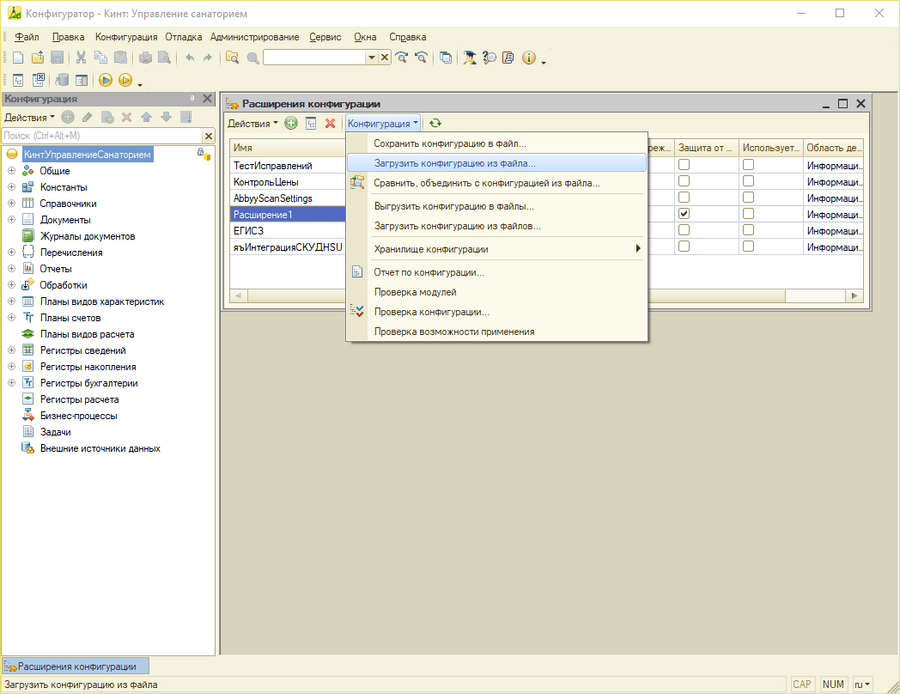Open the Администрирование menu
This screenshot has height=694, width=900.
point(254,37)
